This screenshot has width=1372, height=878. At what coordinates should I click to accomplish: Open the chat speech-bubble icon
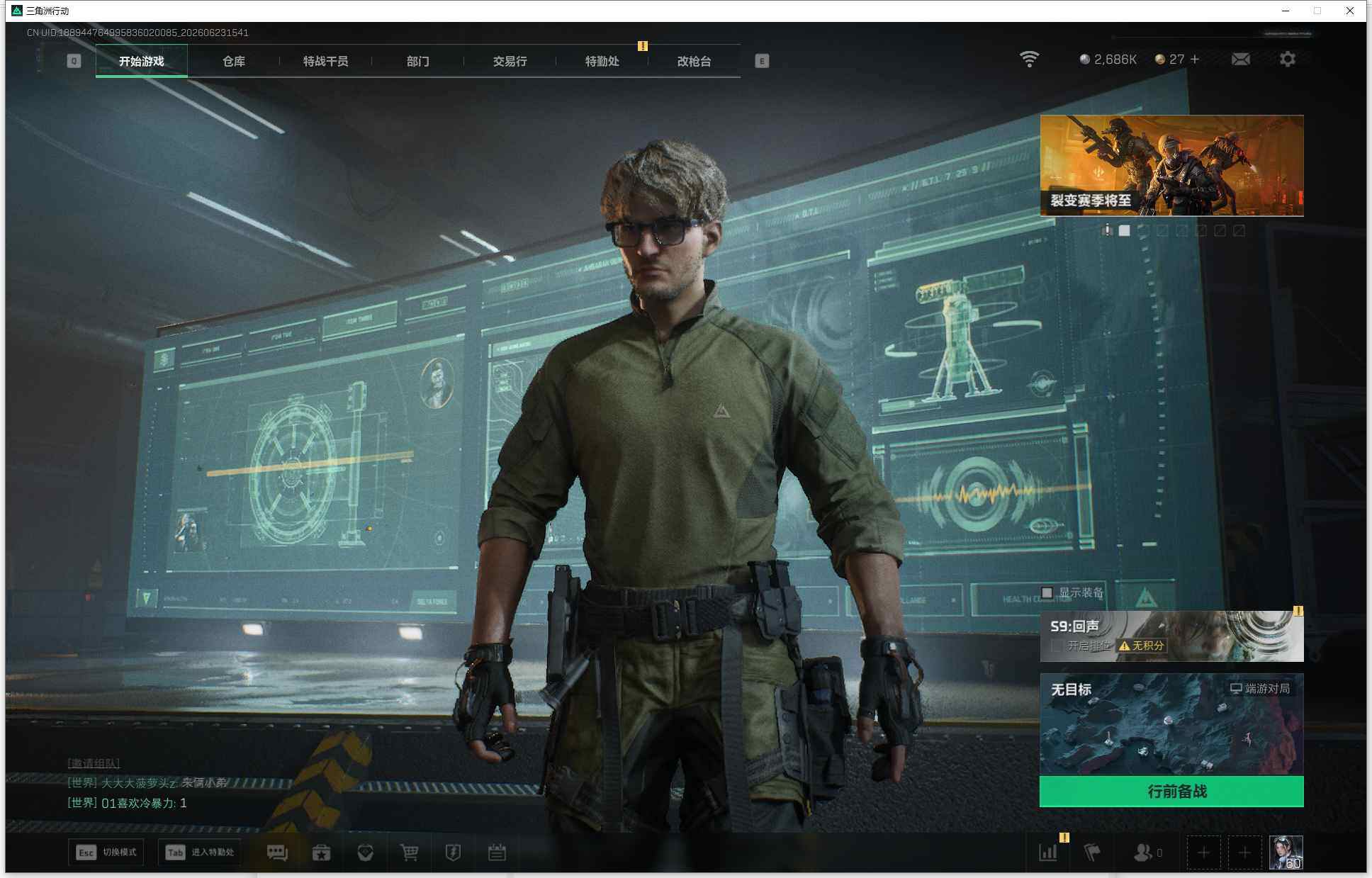277,852
